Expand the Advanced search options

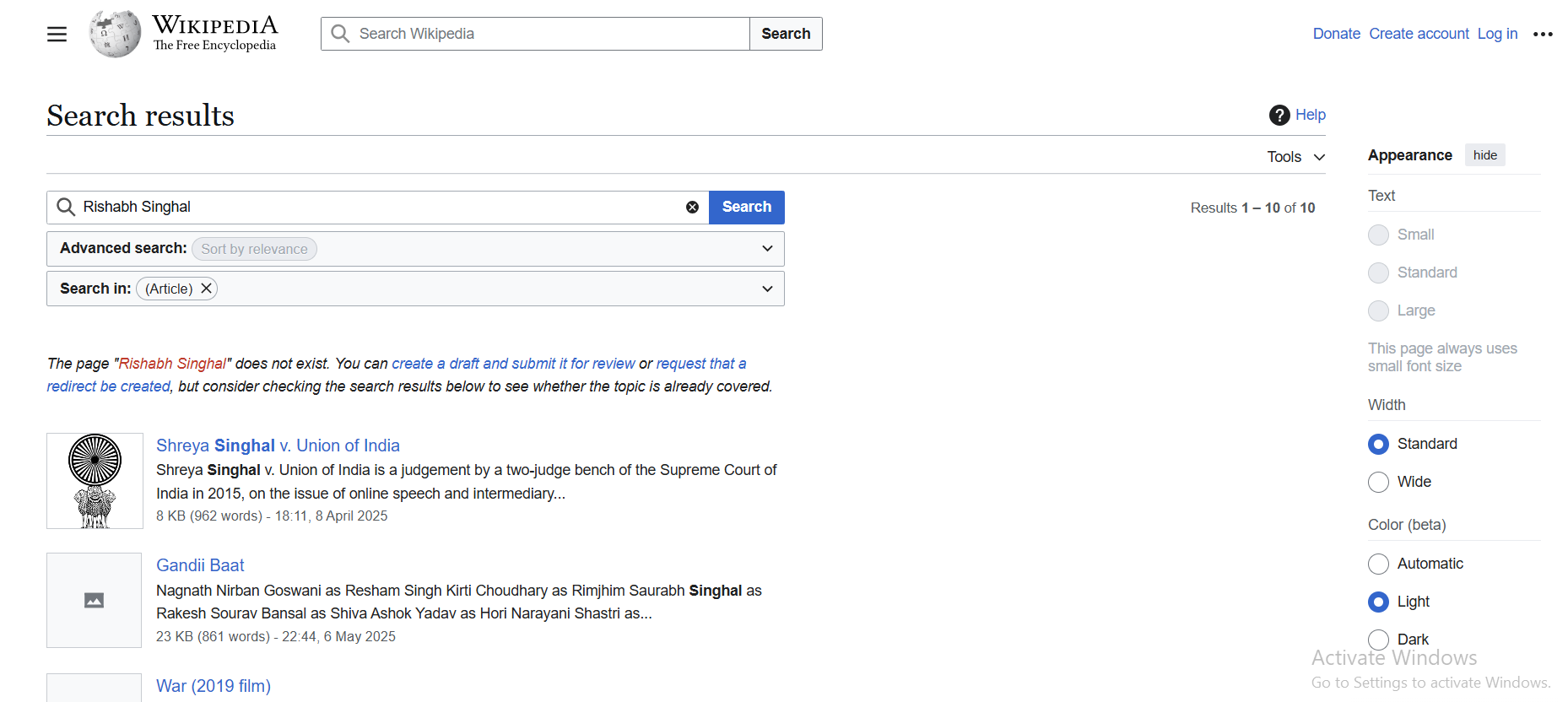click(x=766, y=249)
